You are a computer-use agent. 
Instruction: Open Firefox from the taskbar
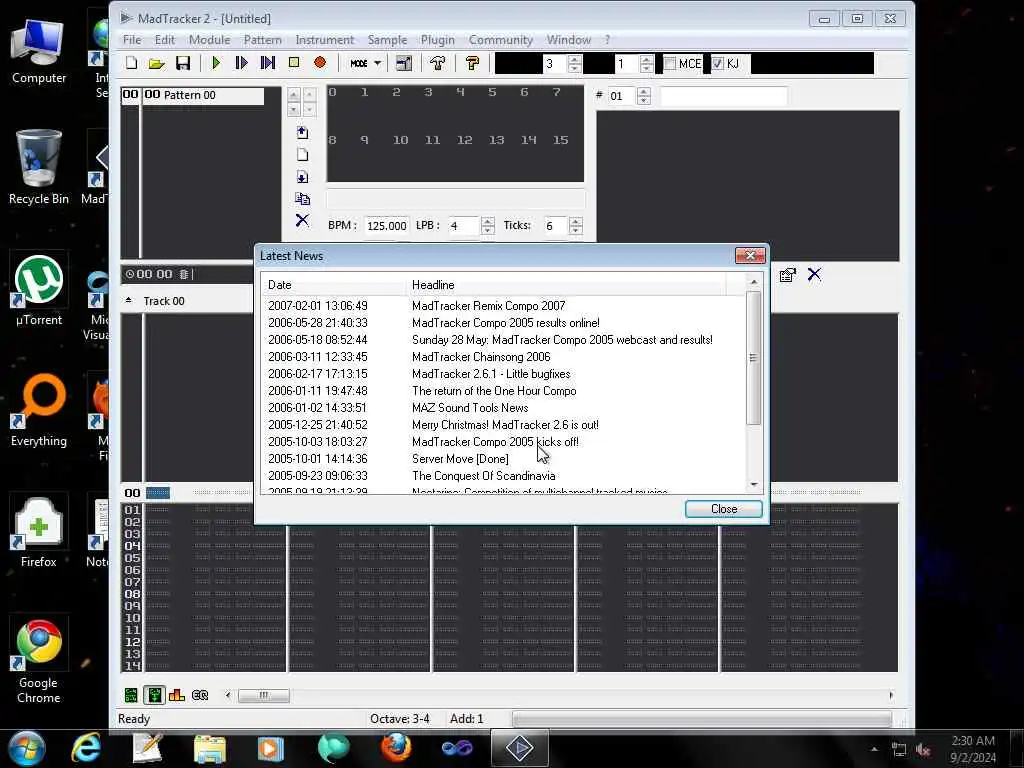point(396,748)
